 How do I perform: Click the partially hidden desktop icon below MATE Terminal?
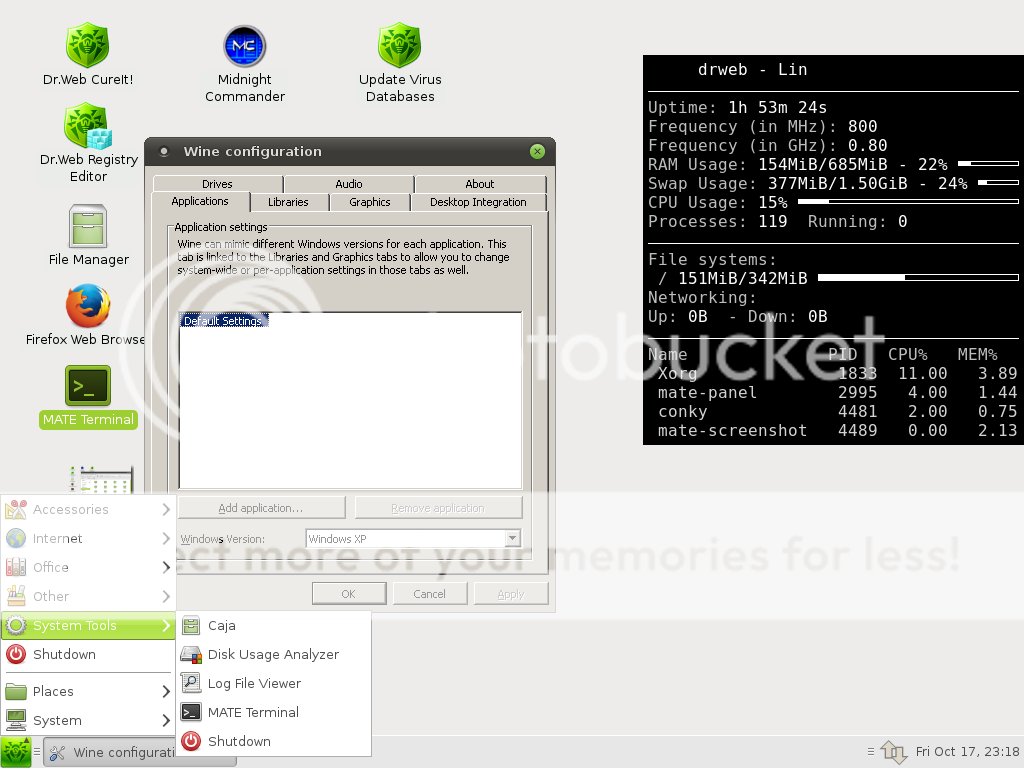[101, 479]
